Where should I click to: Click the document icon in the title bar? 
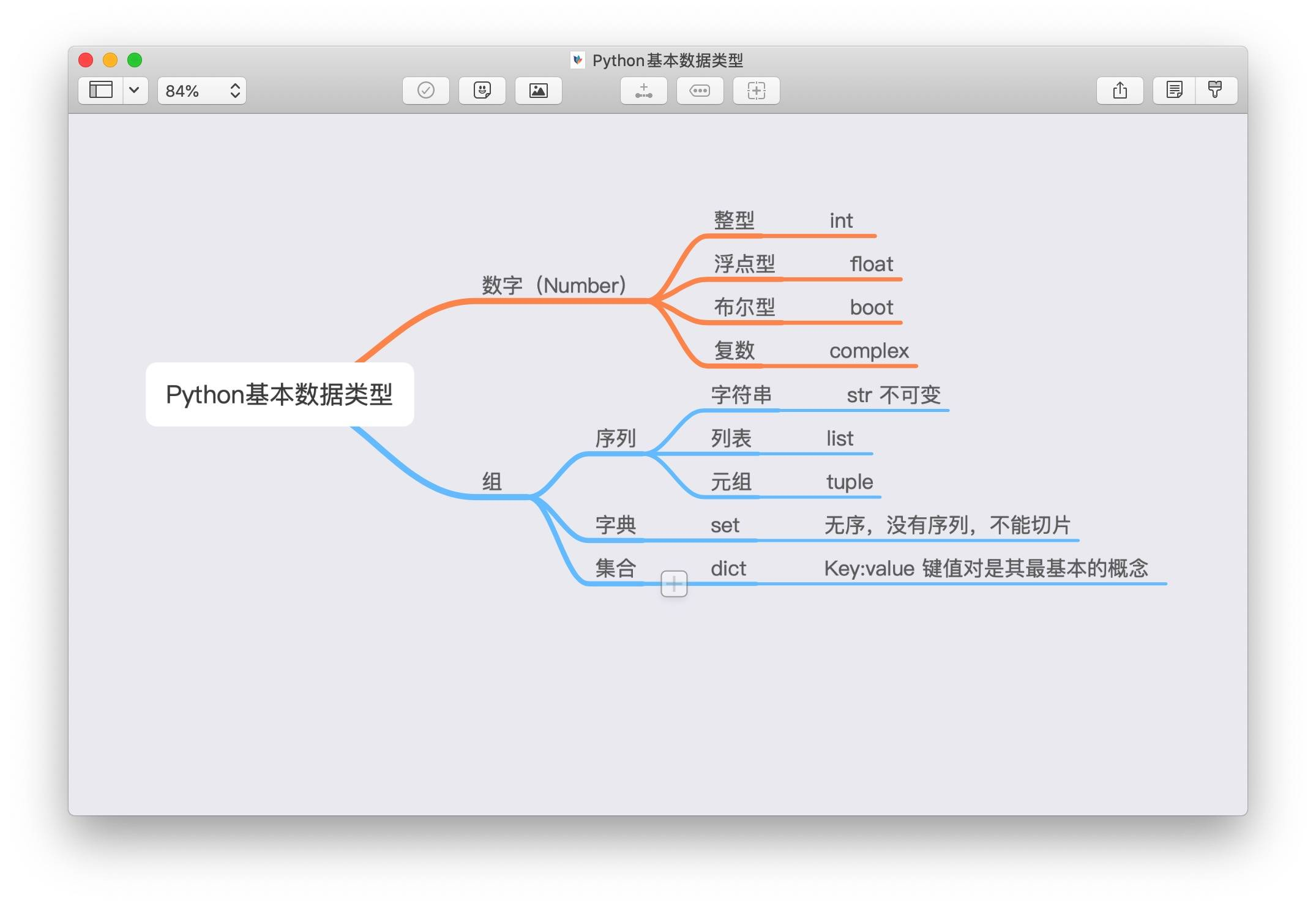tap(577, 60)
